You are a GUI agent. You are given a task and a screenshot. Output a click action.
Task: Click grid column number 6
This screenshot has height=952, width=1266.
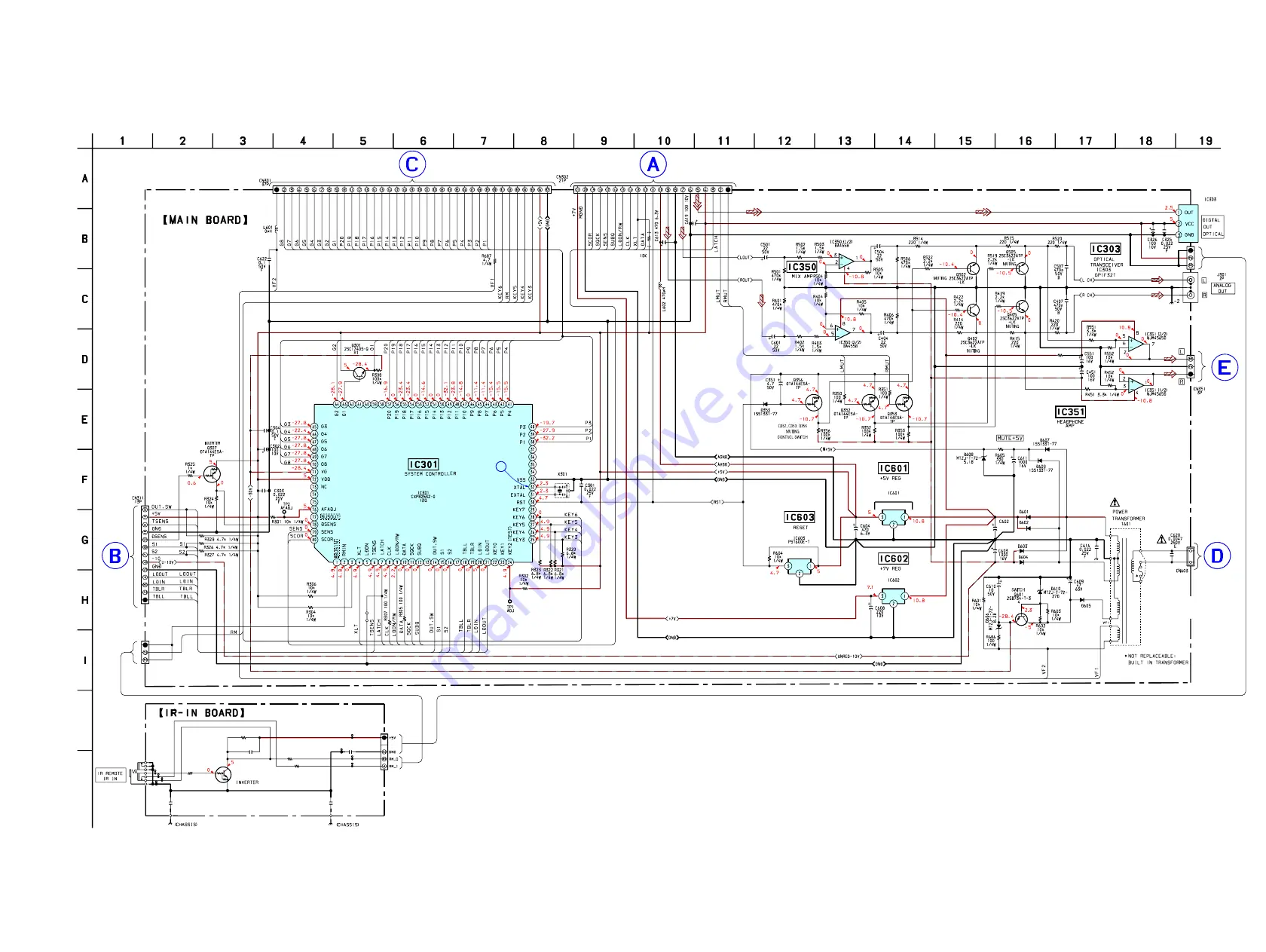pos(424,141)
